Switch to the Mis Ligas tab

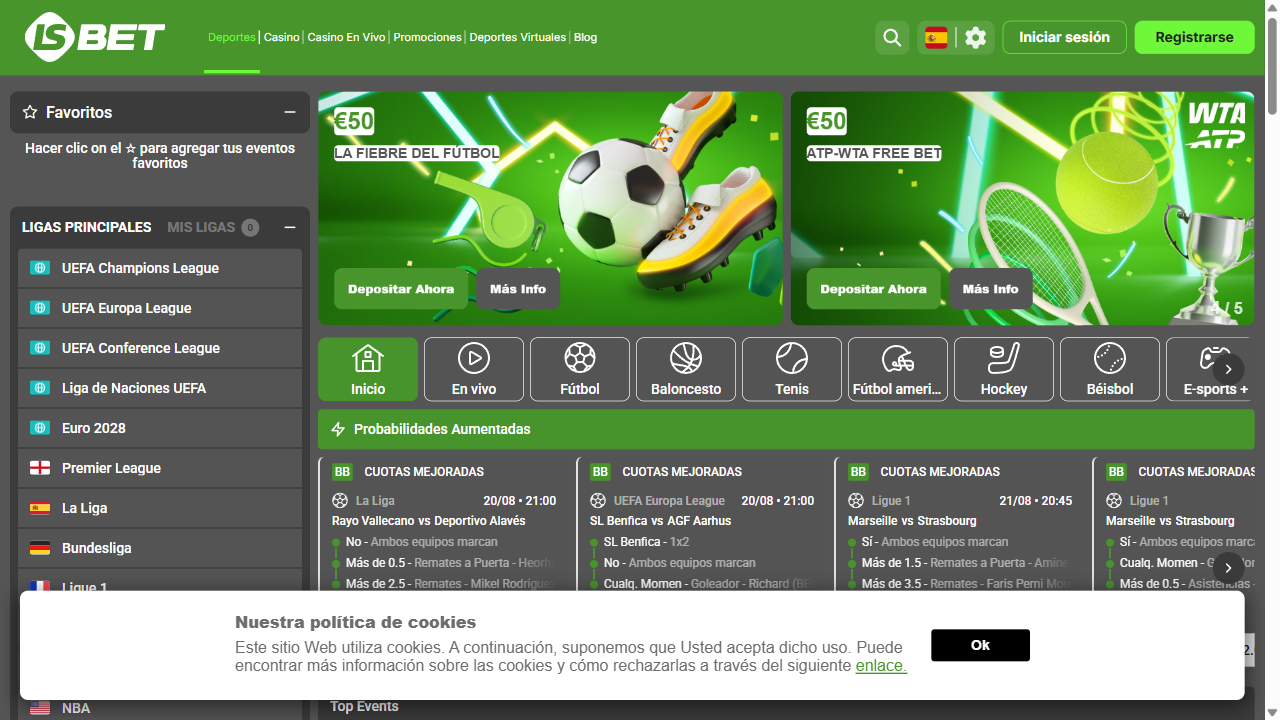tap(212, 227)
